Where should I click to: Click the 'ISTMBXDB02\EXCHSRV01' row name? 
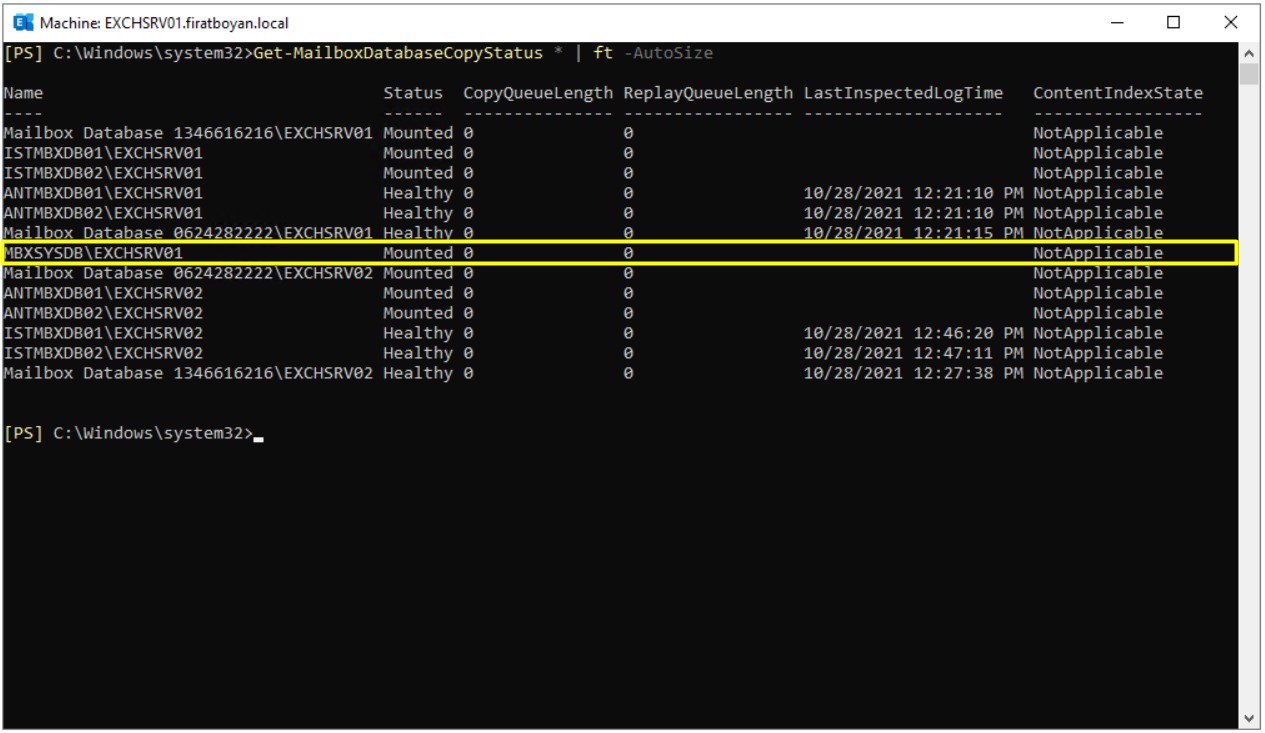click(x=104, y=173)
